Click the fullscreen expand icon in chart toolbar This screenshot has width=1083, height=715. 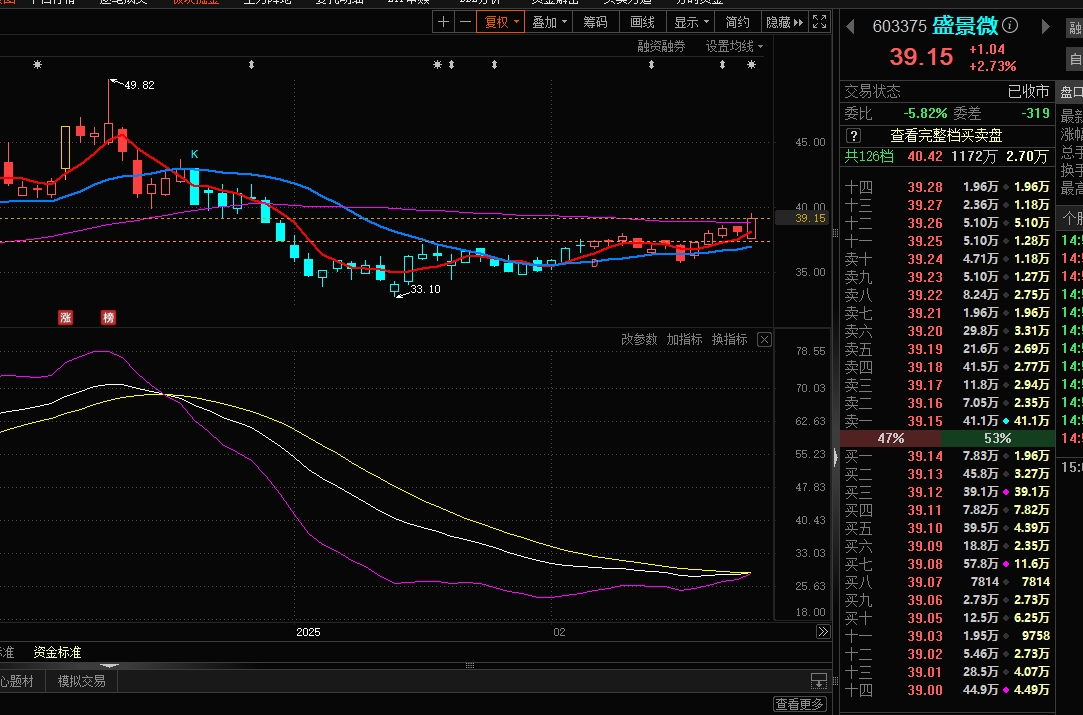pos(819,22)
